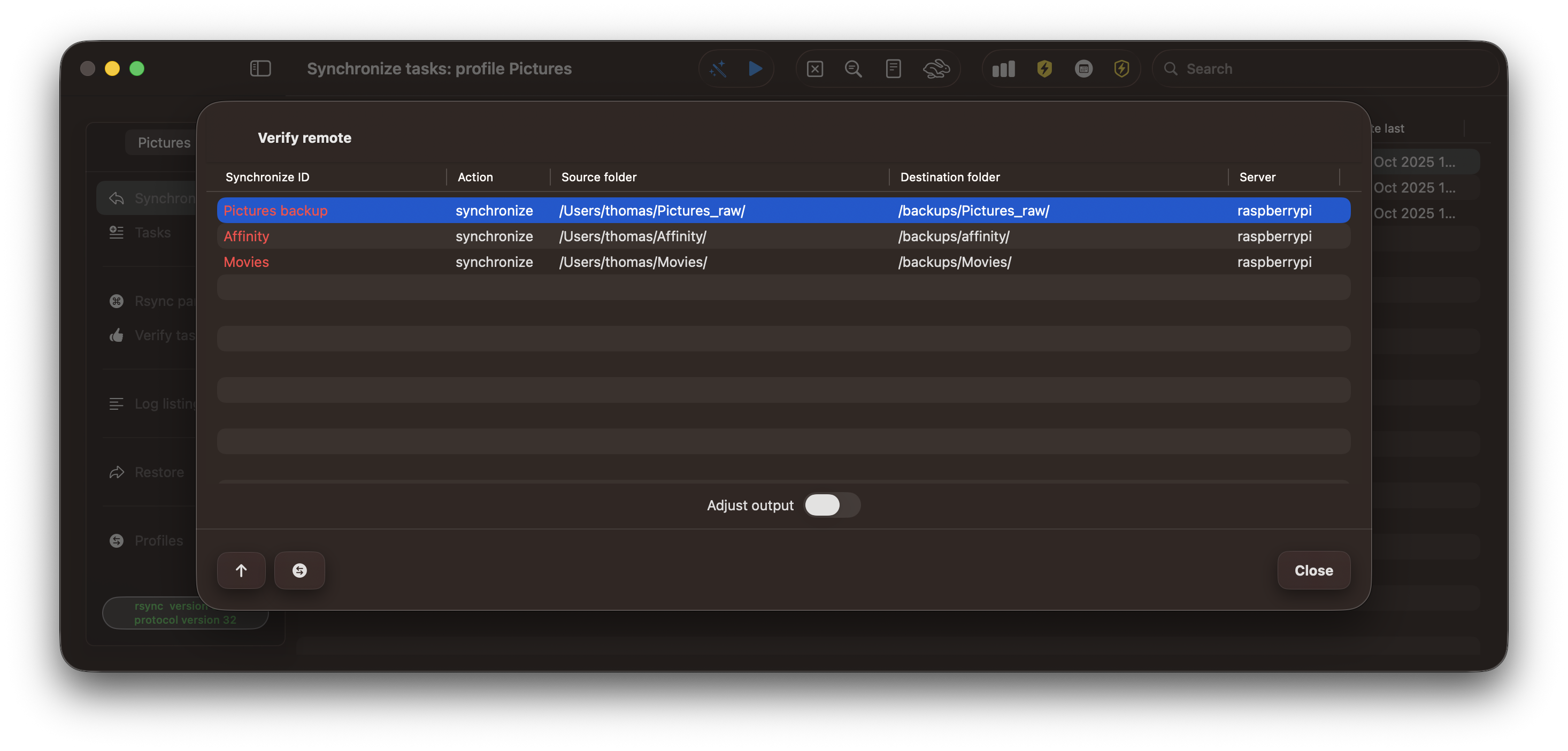Click the boxed X reset icon

click(x=814, y=69)
